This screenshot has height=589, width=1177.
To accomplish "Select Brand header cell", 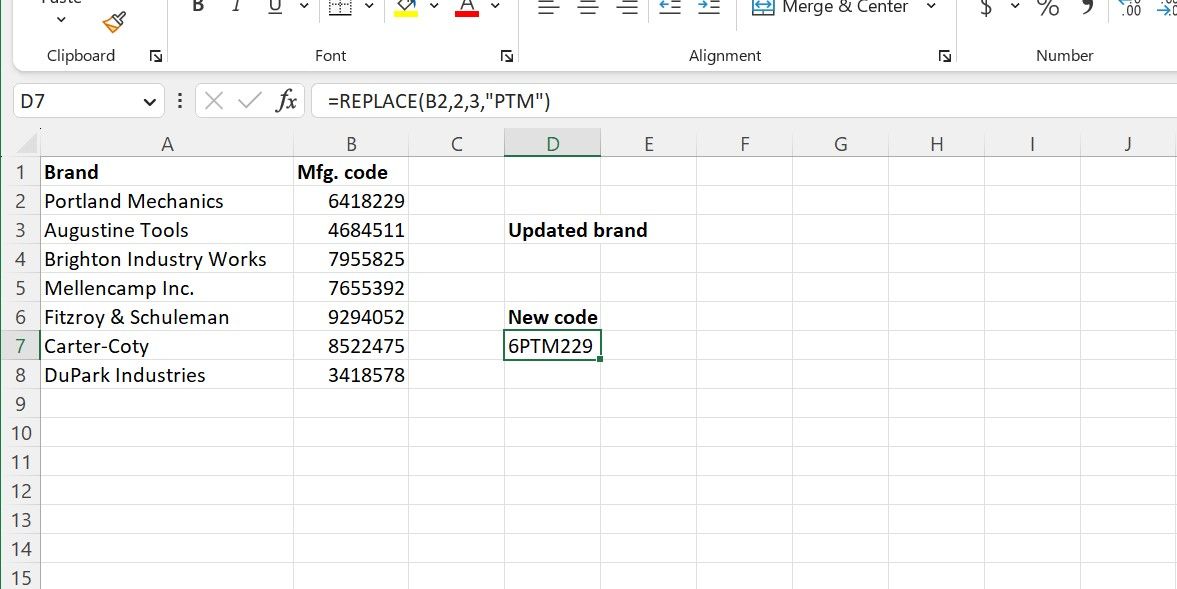I will [167, 173].
